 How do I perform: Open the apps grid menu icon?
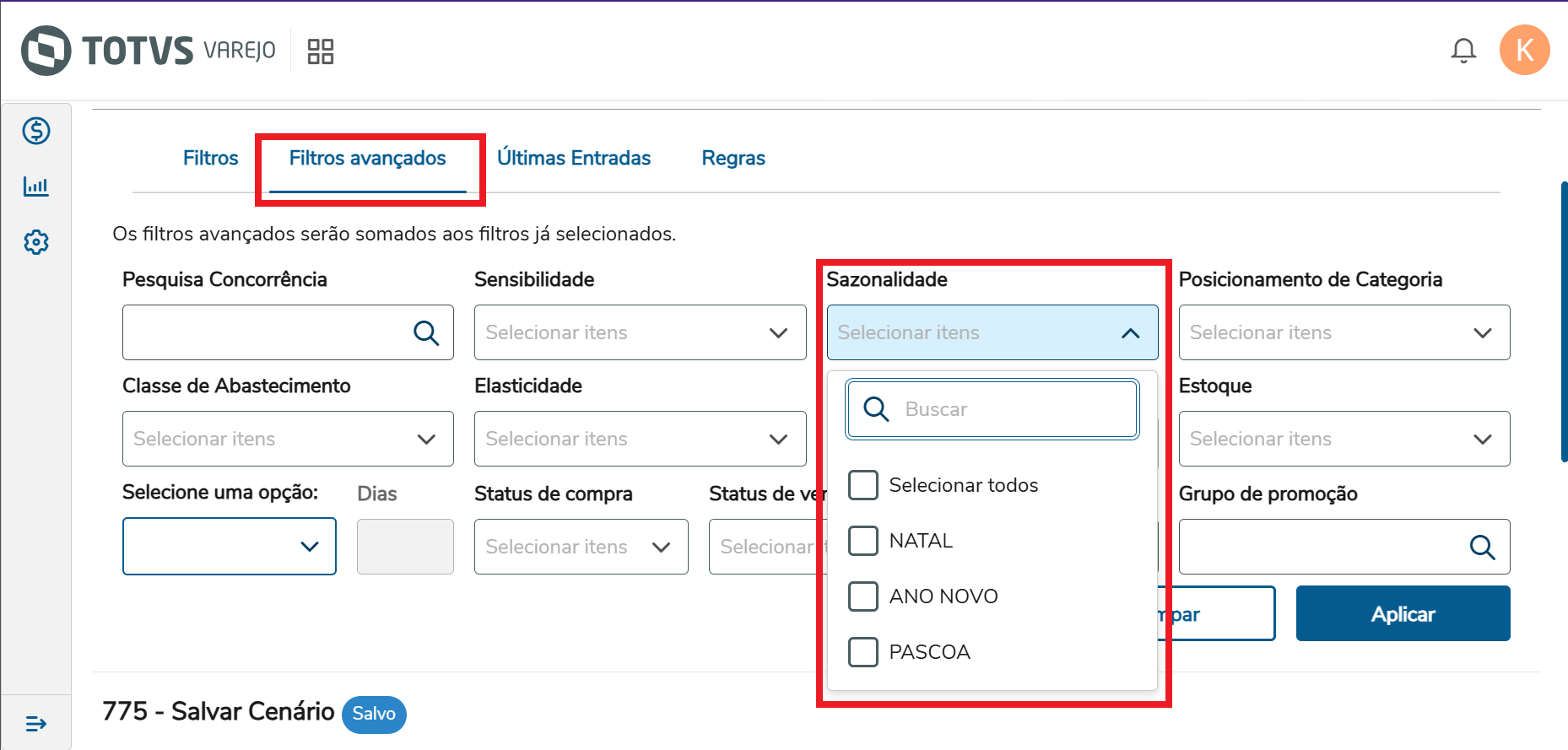321,51
